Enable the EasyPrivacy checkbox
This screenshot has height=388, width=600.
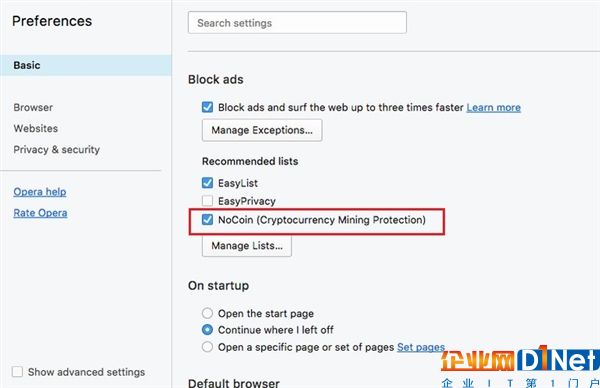pyautogui.click(x=207, y=201)
